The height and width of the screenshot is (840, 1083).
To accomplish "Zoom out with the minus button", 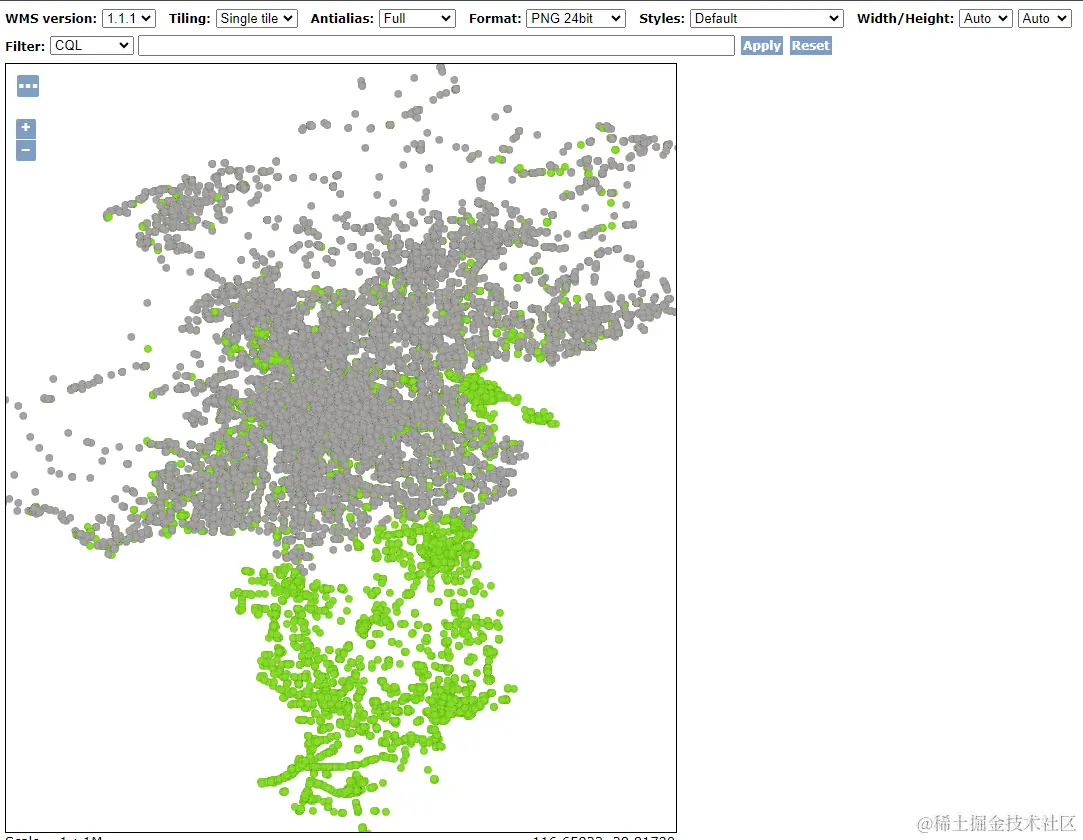I will click(x=26, y=150).
